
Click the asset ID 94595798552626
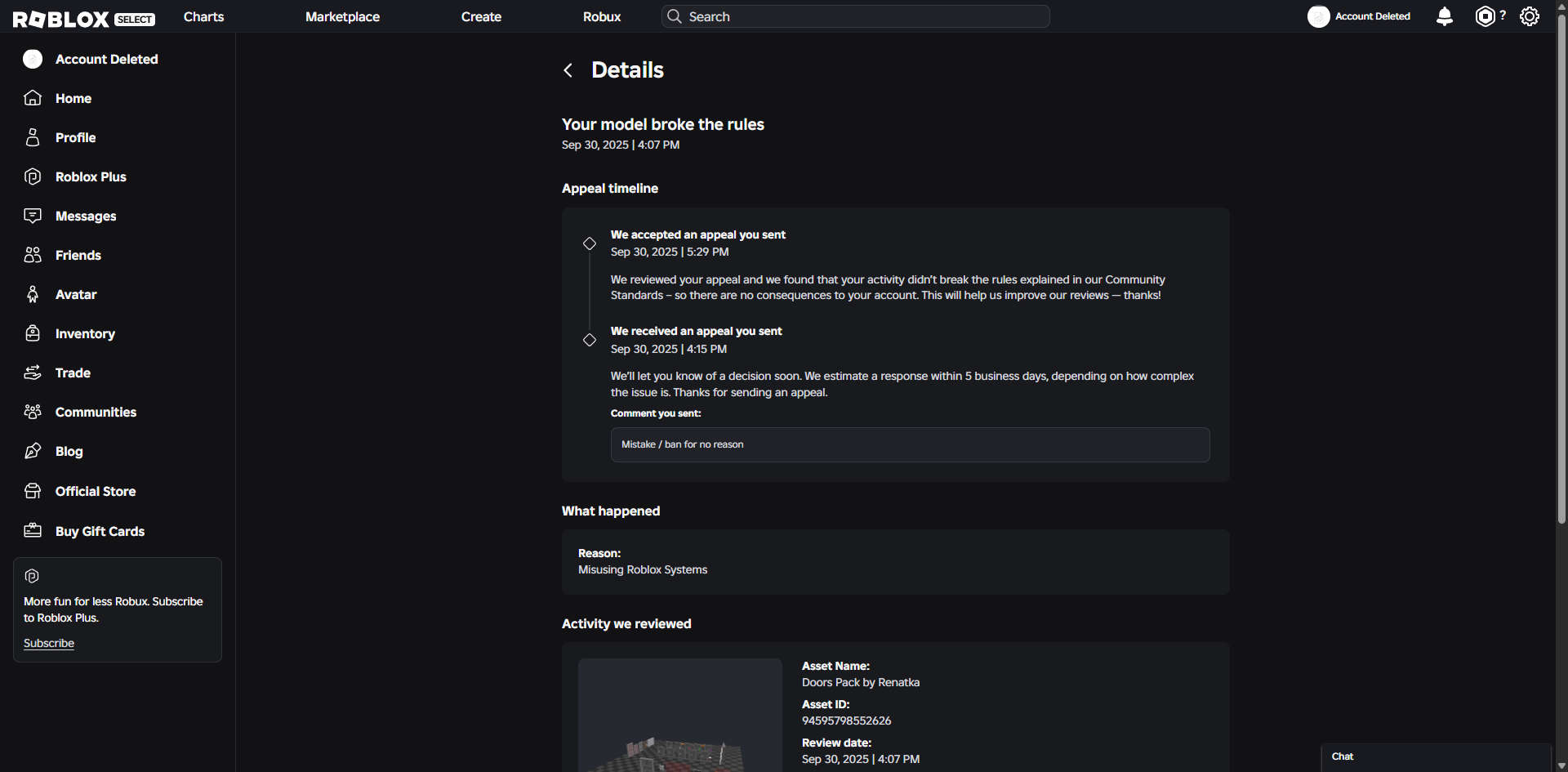click(x=846, y=721)
